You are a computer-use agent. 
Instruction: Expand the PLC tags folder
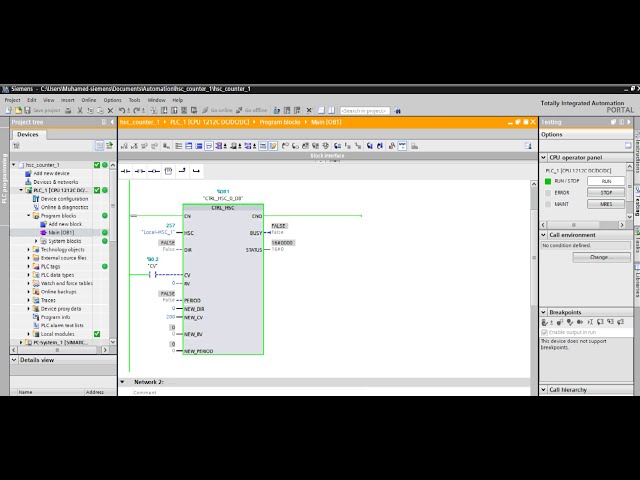(29, 267)
